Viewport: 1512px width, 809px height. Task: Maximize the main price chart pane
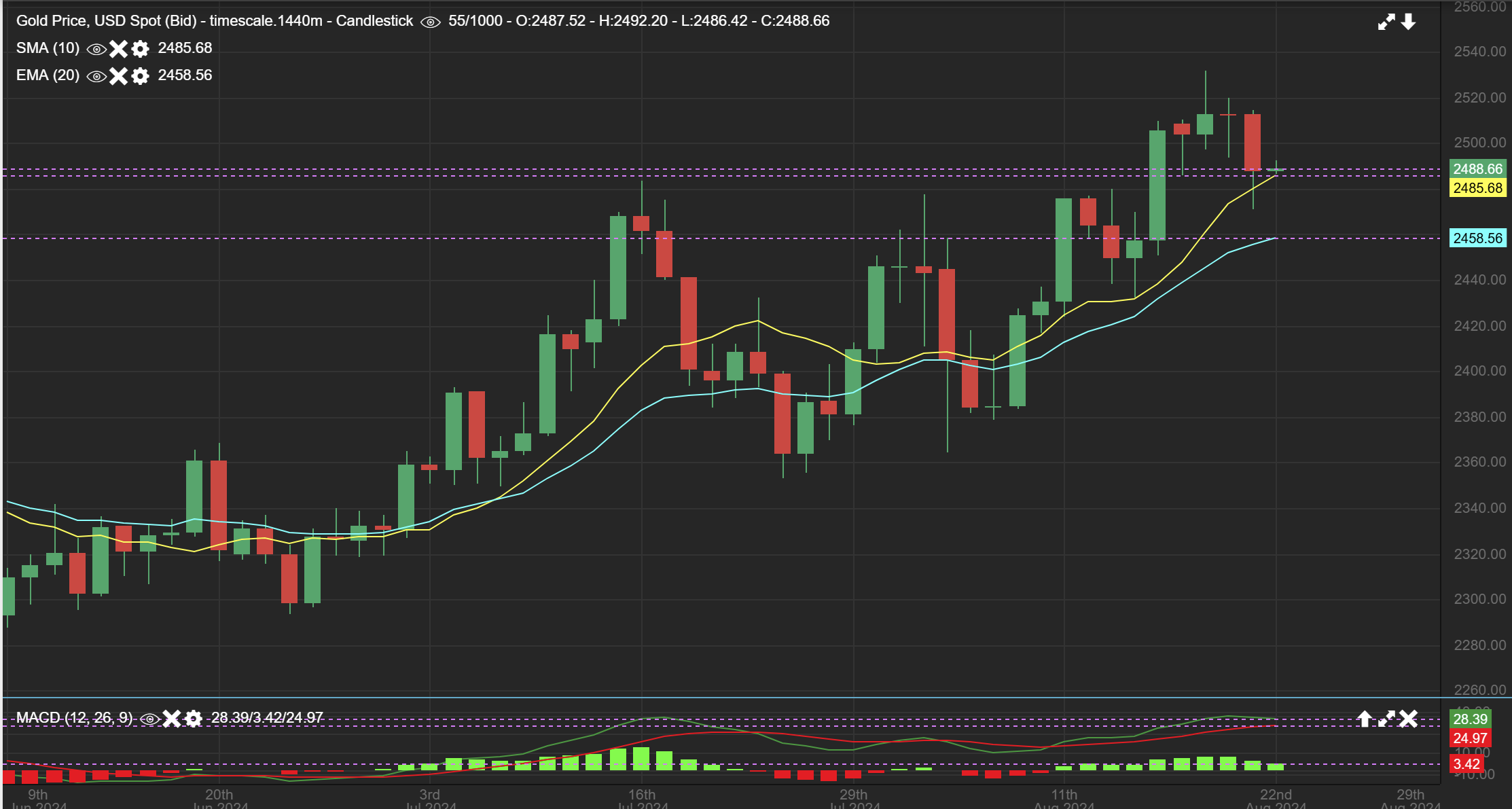tap(1386, 22)
